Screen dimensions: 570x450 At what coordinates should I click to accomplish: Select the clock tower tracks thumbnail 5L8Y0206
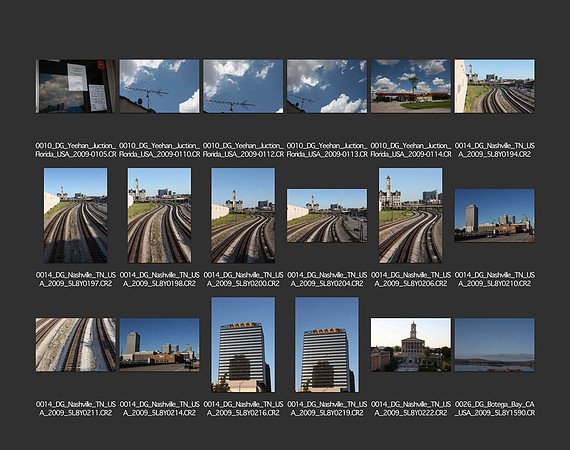[411, 215]
